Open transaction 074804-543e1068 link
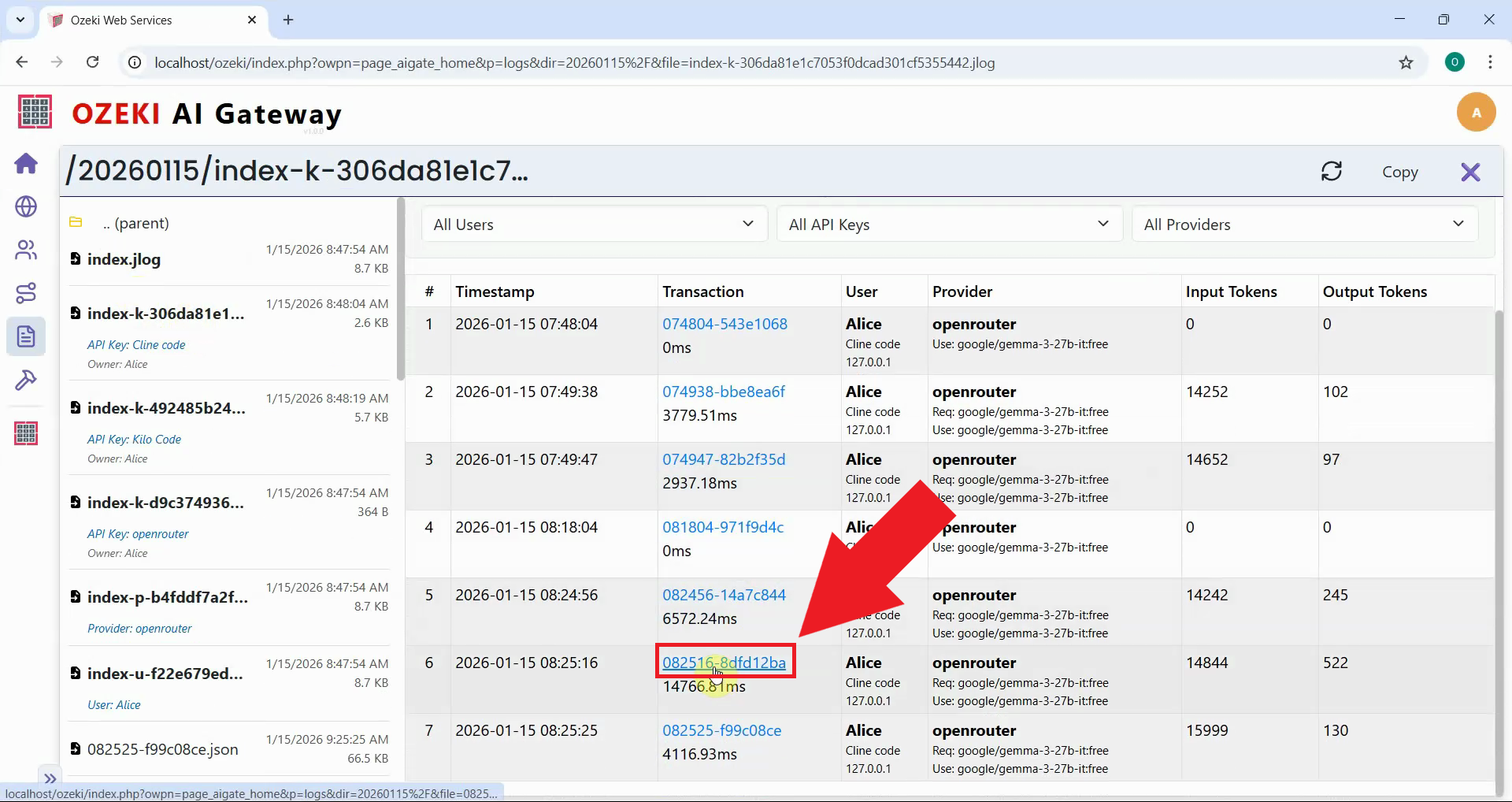 724,324
